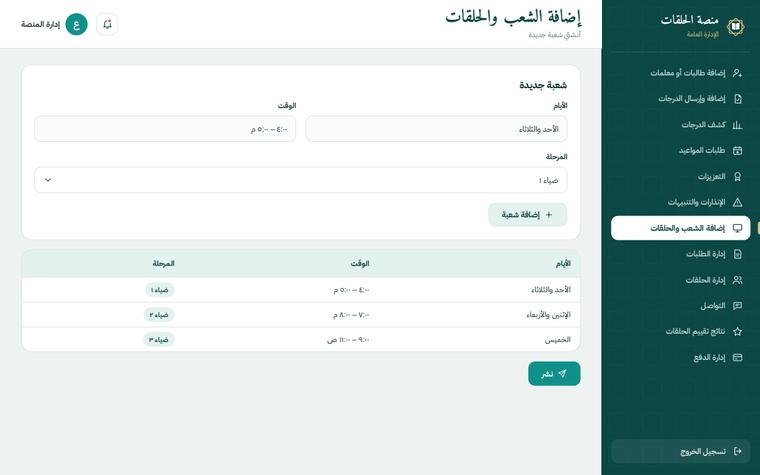Screen dimensions: 760x475
Task: Click the إضافة شعبة button
Action: point(527,215)
